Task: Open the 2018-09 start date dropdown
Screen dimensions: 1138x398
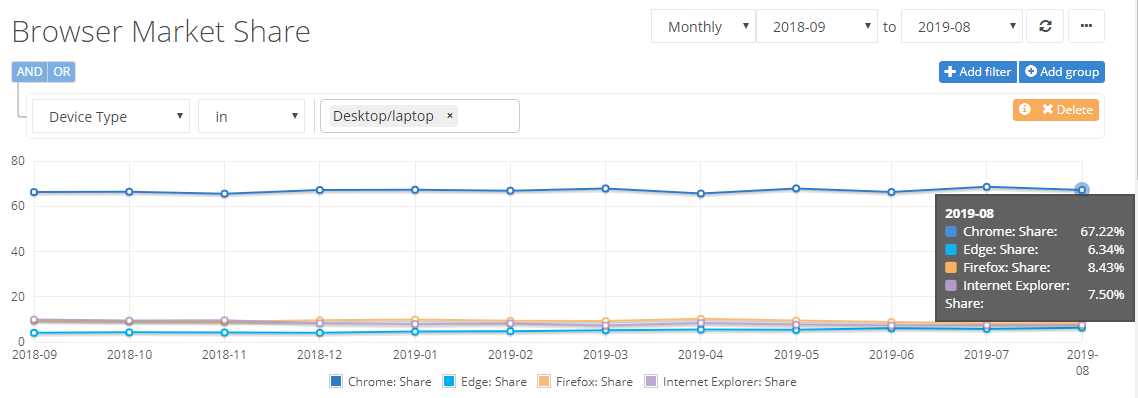Action: click(817, 27)
